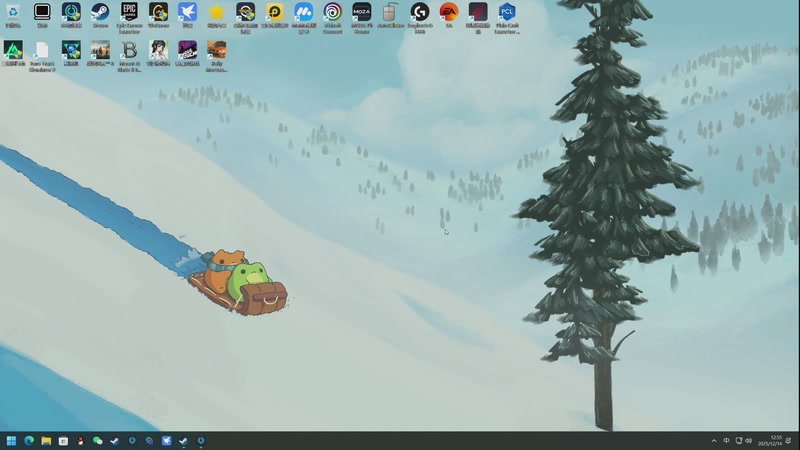
Task: Open the volume control in system tray
Action: 748,441
